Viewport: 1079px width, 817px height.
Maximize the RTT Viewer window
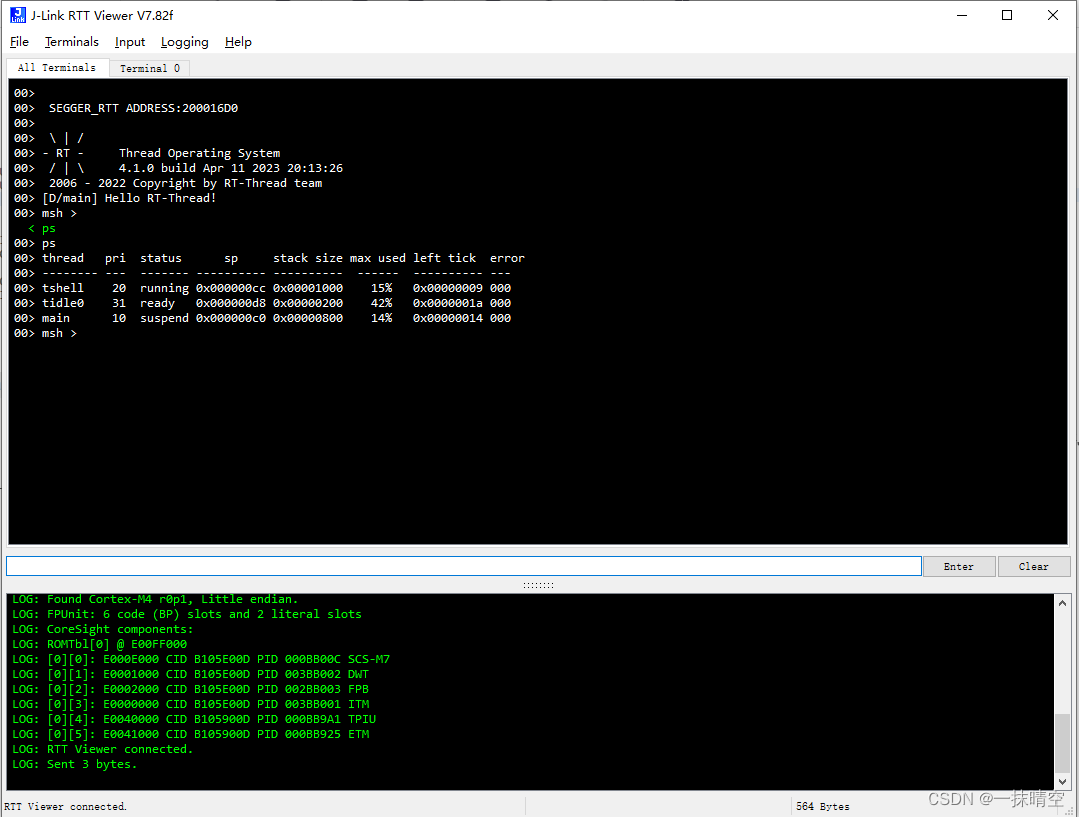tap(1007, 15)
